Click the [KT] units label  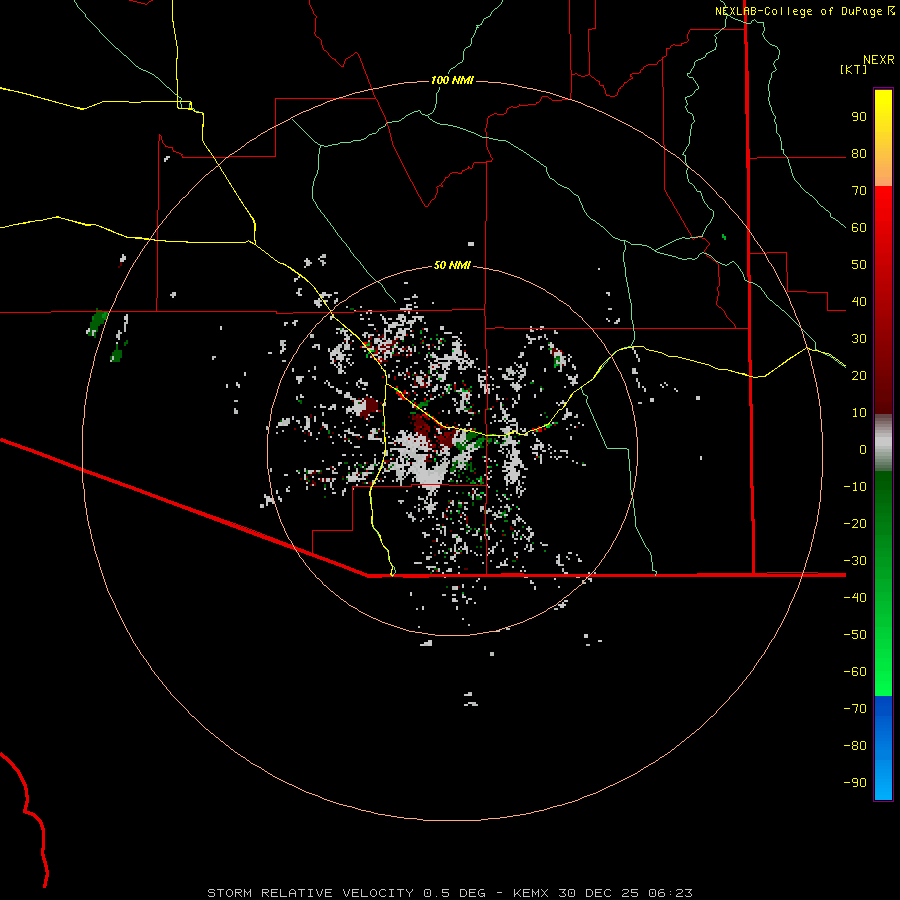tap(854, 69)
